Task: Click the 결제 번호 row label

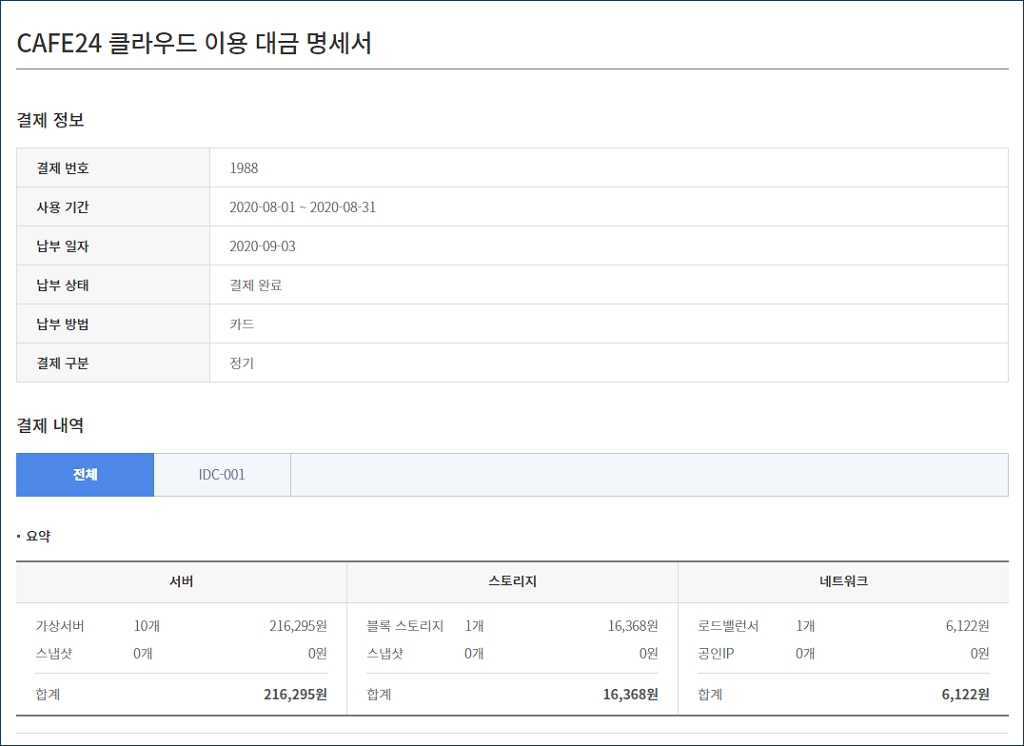Action: click(x=63, y=168)
